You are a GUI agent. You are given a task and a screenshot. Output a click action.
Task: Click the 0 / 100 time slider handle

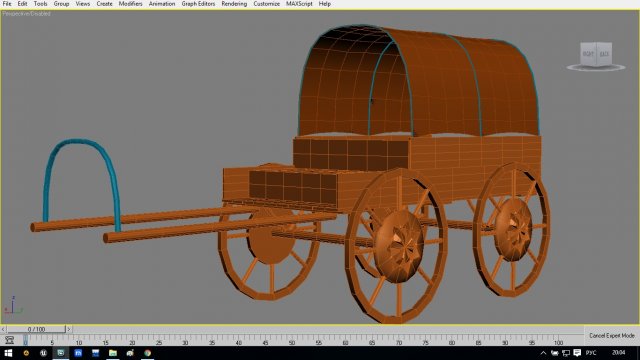[x=36, y=329]
